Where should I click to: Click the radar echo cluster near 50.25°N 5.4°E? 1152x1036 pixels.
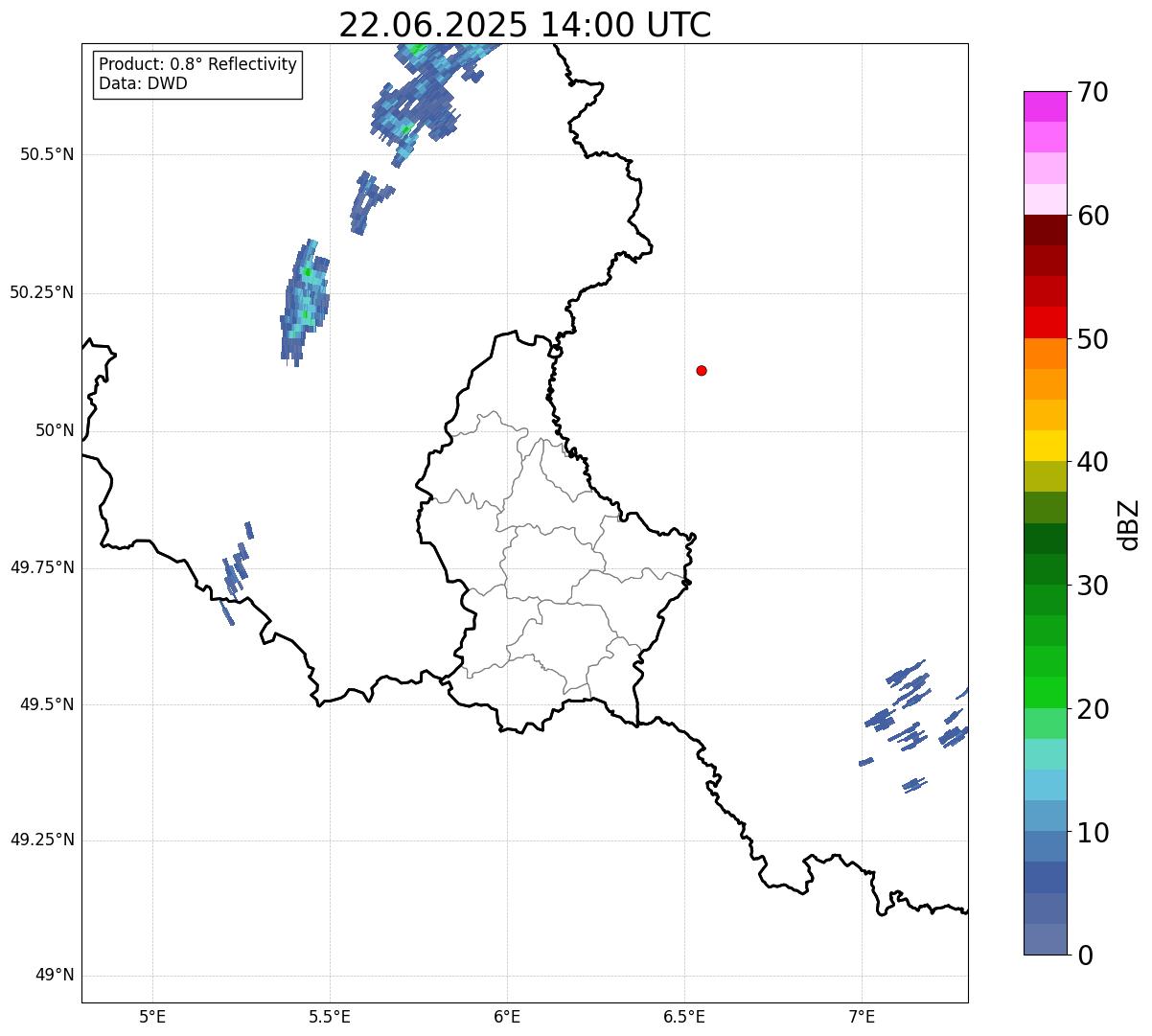point(306,303)
